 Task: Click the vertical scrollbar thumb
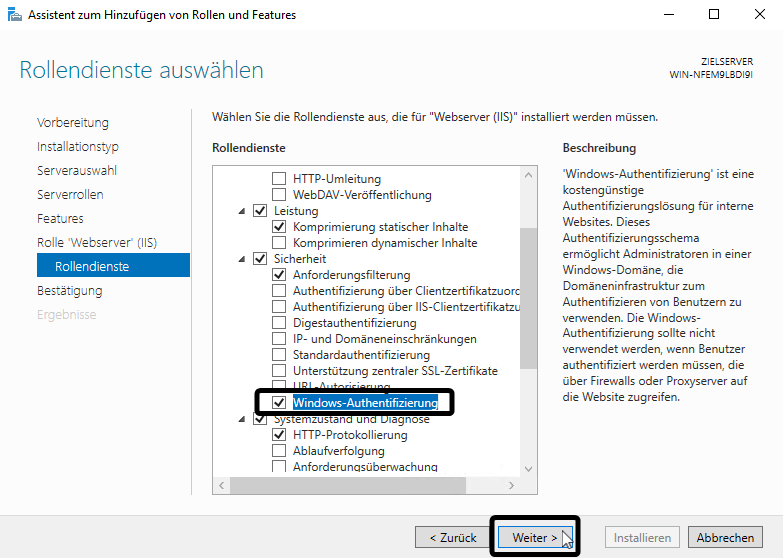(528, 298)
